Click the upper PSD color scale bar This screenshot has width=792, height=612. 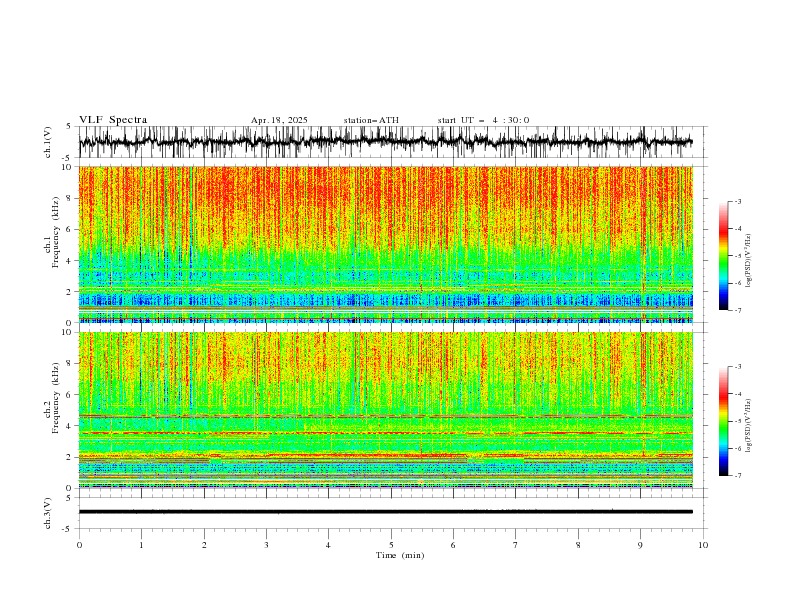pyautogui.click(x=723, y=256)
